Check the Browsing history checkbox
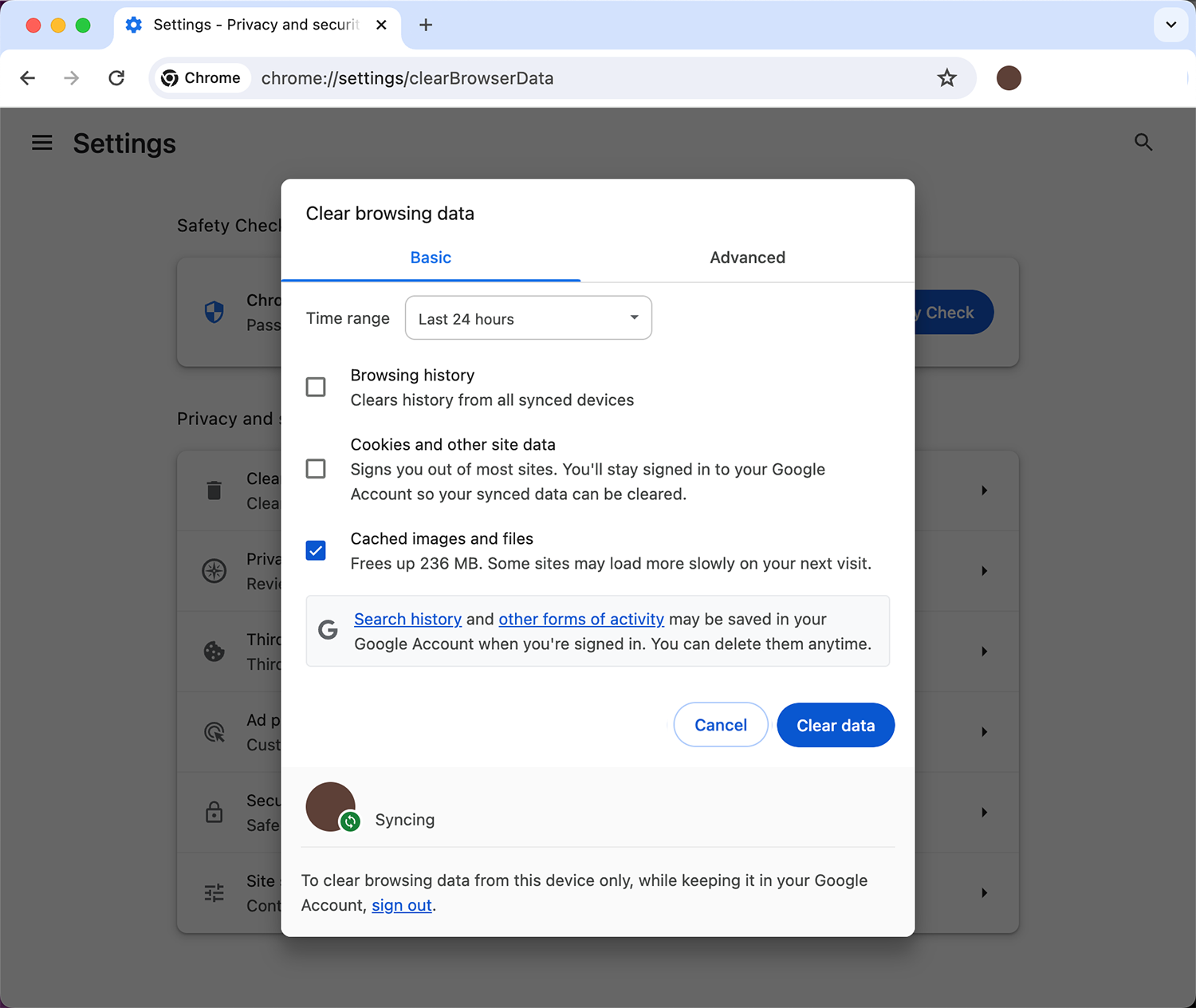Screen dimensions: 1196x1008 316,387
